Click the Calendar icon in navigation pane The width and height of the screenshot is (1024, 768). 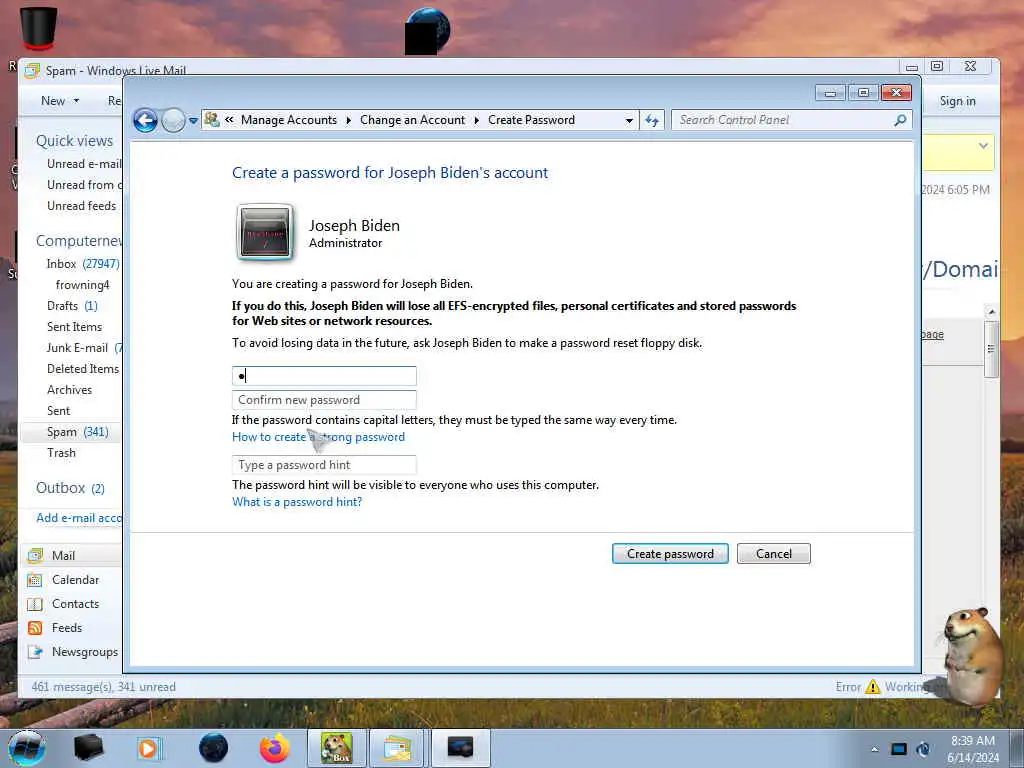(x=35, y=580)
